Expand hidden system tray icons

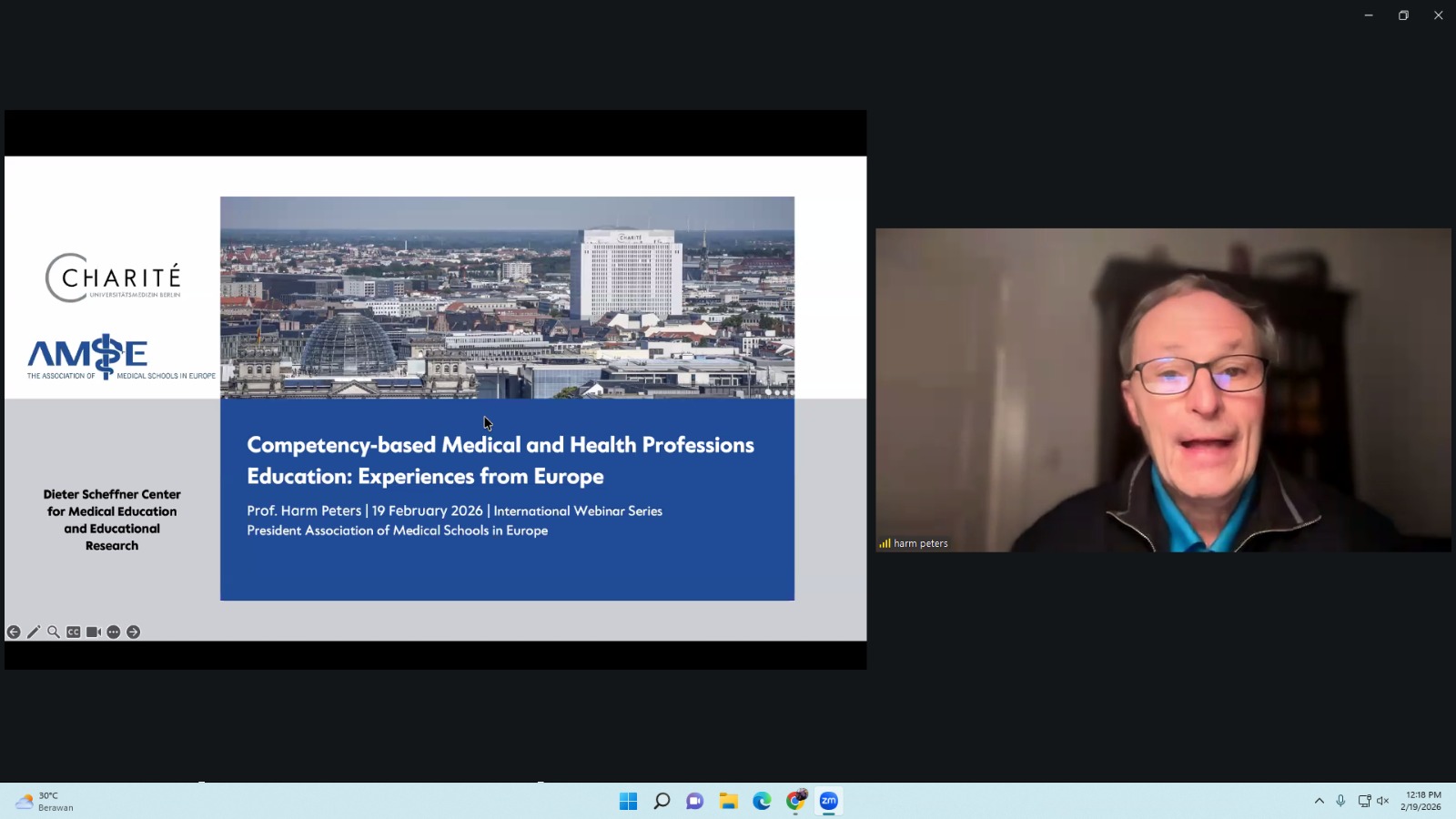[1319, 801]
